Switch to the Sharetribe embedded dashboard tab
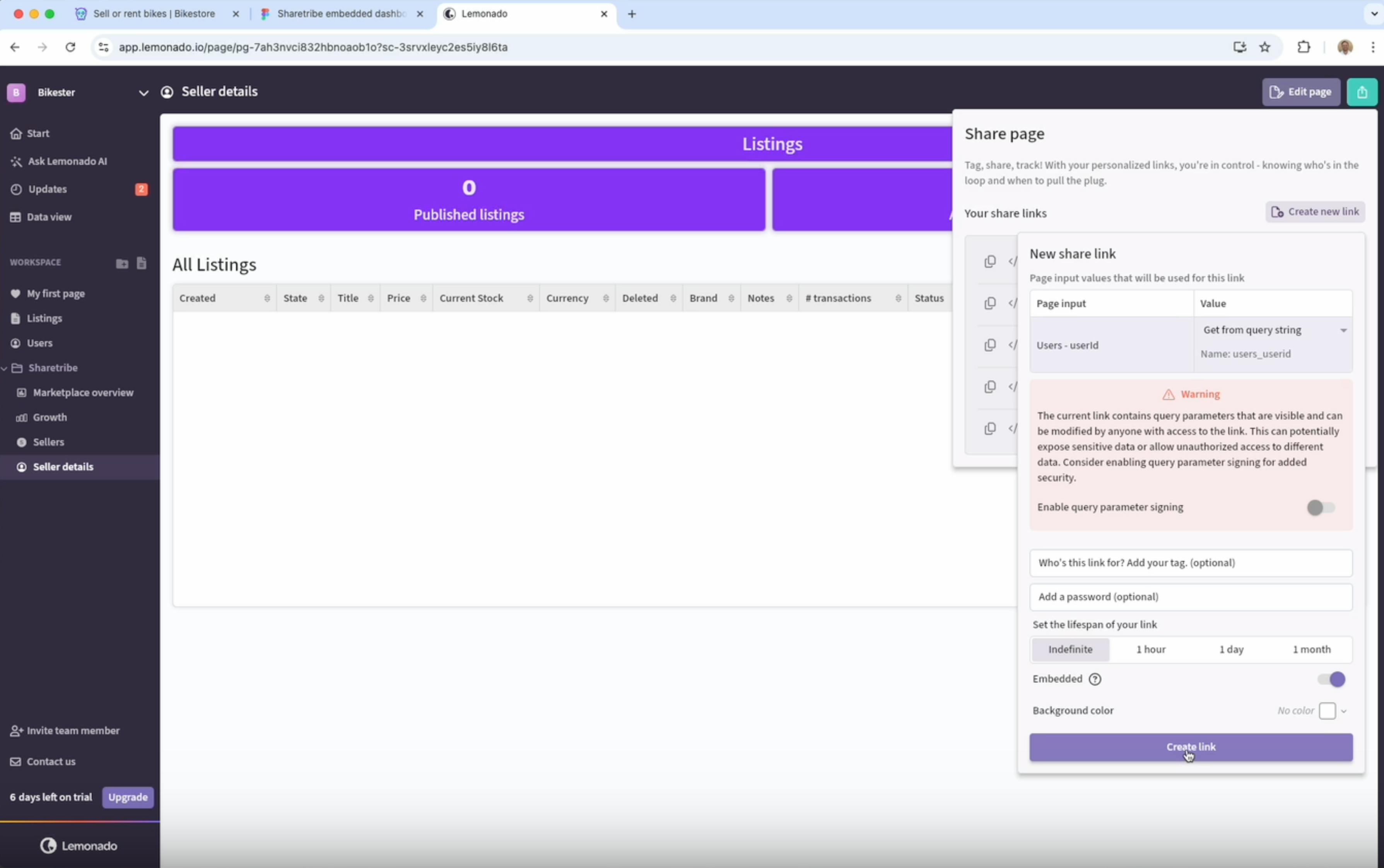1384x868 pixels. pyautogui.click(x=341, y=14)
